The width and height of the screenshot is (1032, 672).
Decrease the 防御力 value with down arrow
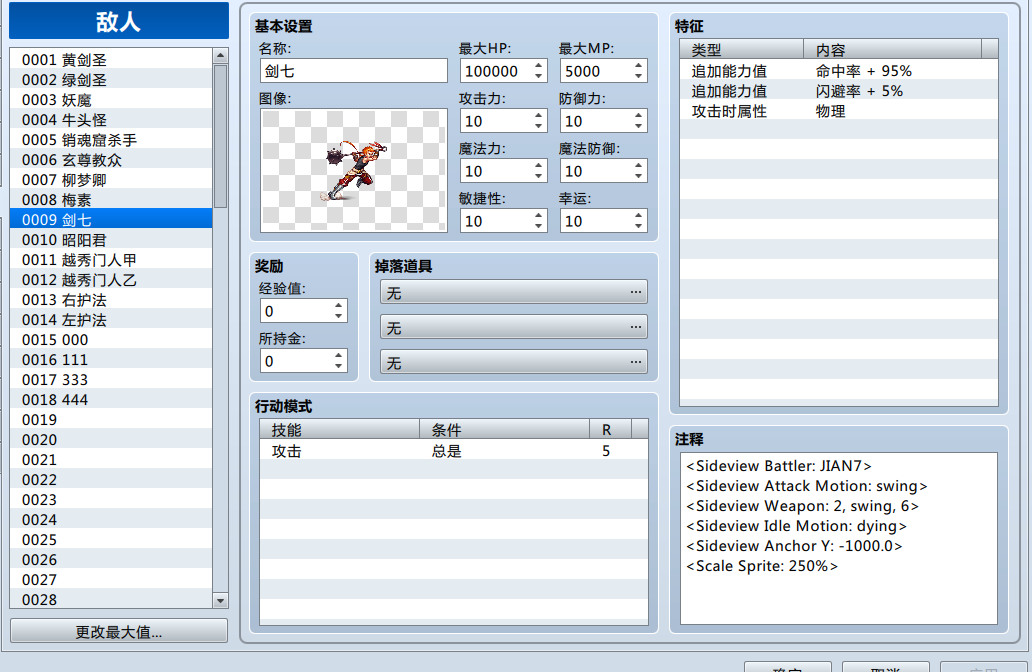(x=638, y=126)
